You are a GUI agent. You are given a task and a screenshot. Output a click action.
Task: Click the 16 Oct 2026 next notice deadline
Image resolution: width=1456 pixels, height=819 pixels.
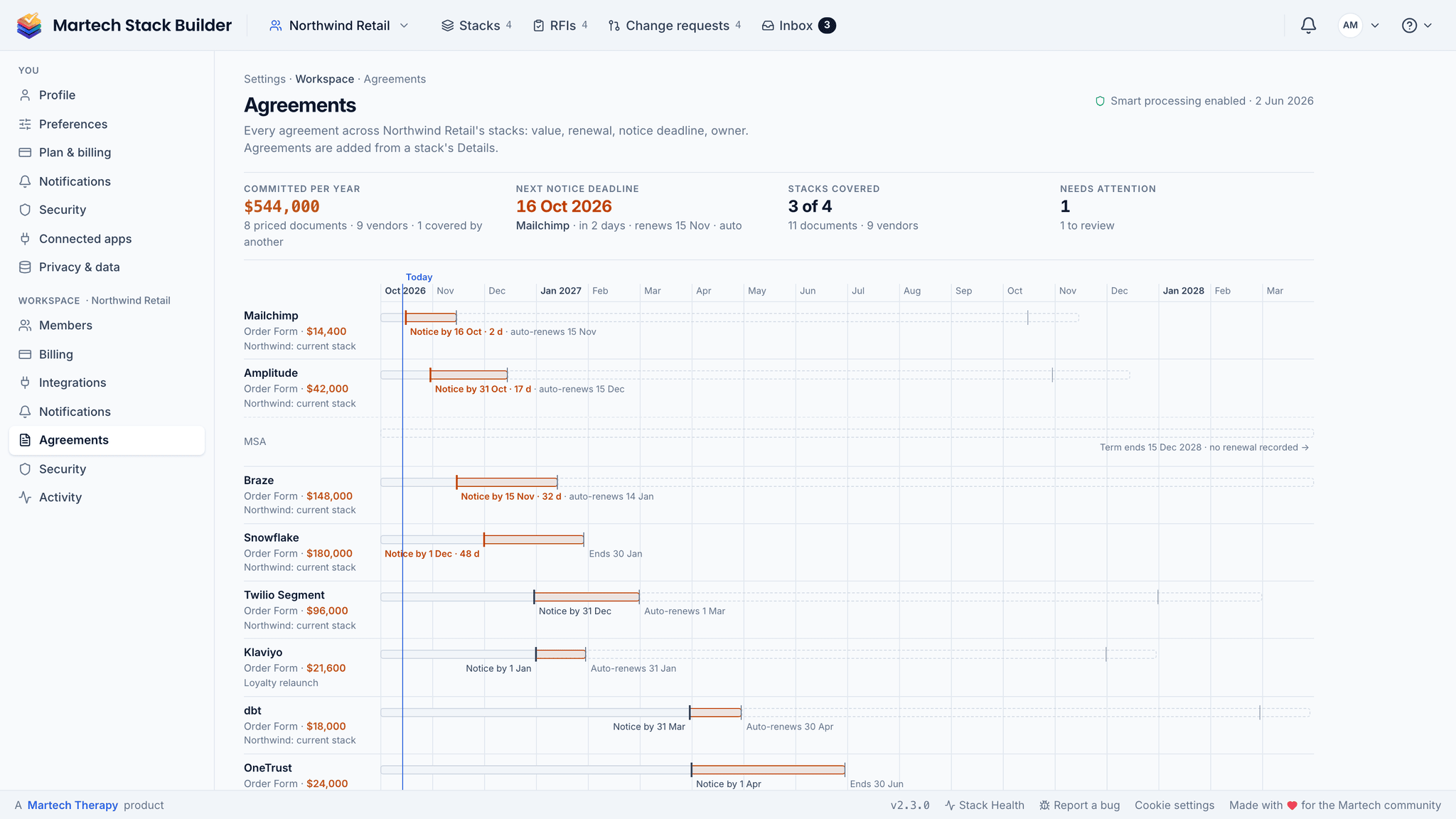[564, 207]
